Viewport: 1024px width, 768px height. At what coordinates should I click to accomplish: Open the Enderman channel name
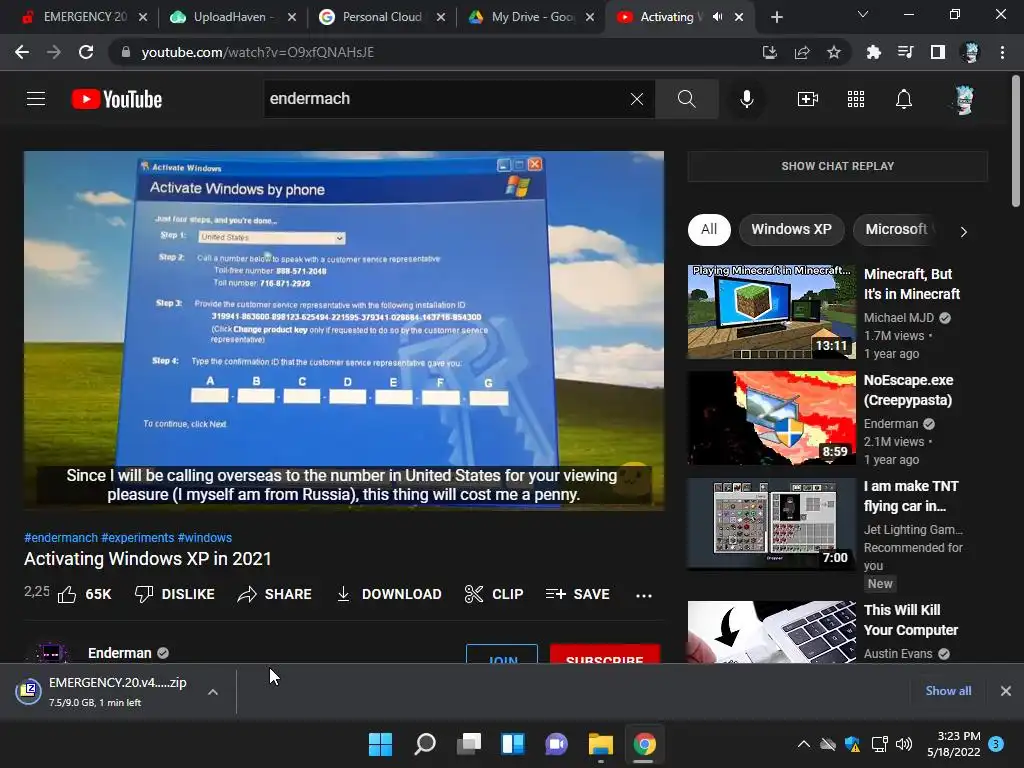[120, 653]
